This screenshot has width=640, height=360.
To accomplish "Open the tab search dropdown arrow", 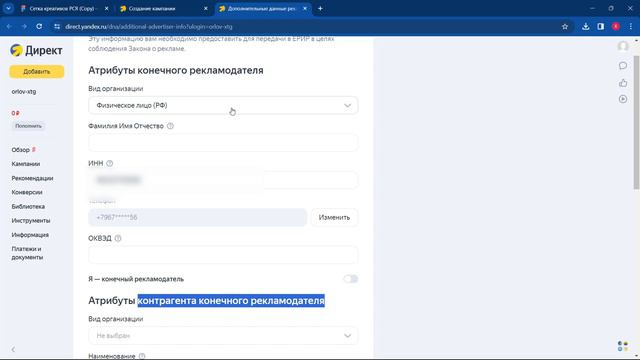I will 8,8.
